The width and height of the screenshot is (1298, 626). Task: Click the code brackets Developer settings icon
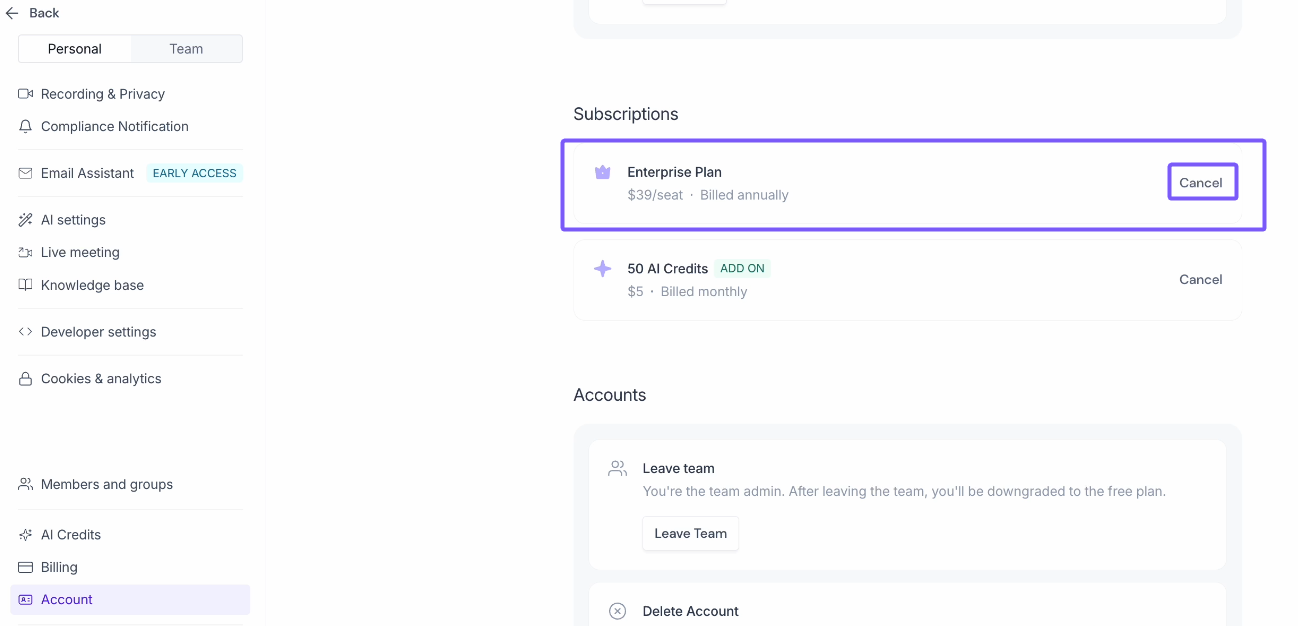pos(26,332)
